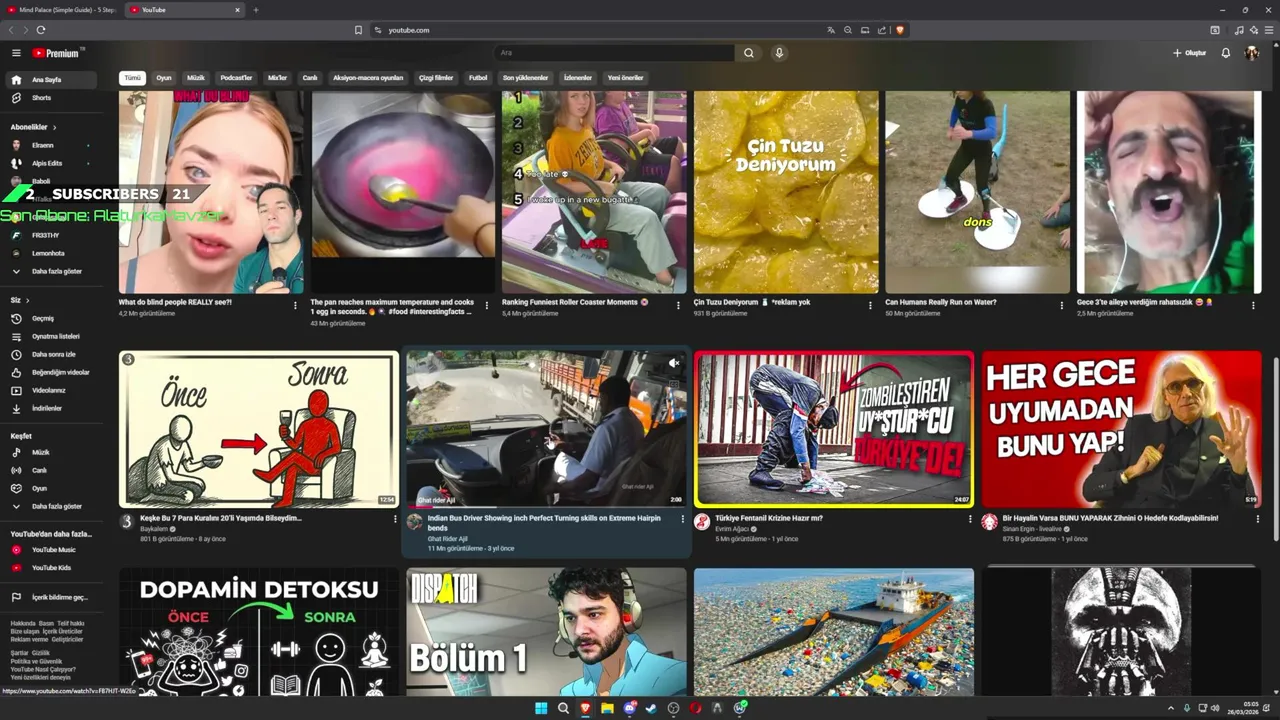1280x720 pixels.
Task: Open Canlı live under Keşfet
Action: point(52,471)
